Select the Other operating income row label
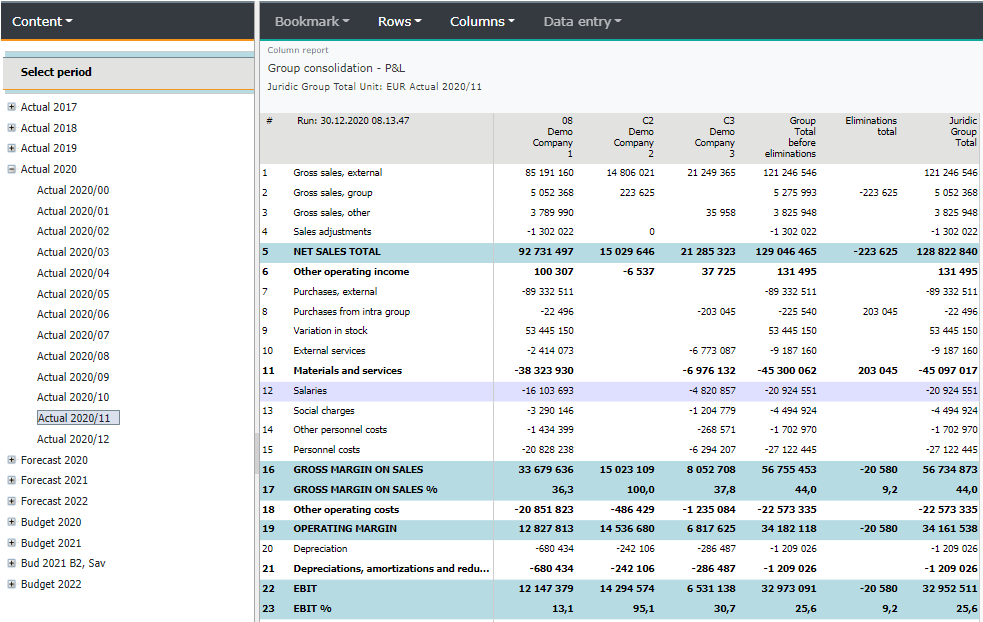The height and width of the screenshot is (622, 983). (x=351, y=271)
